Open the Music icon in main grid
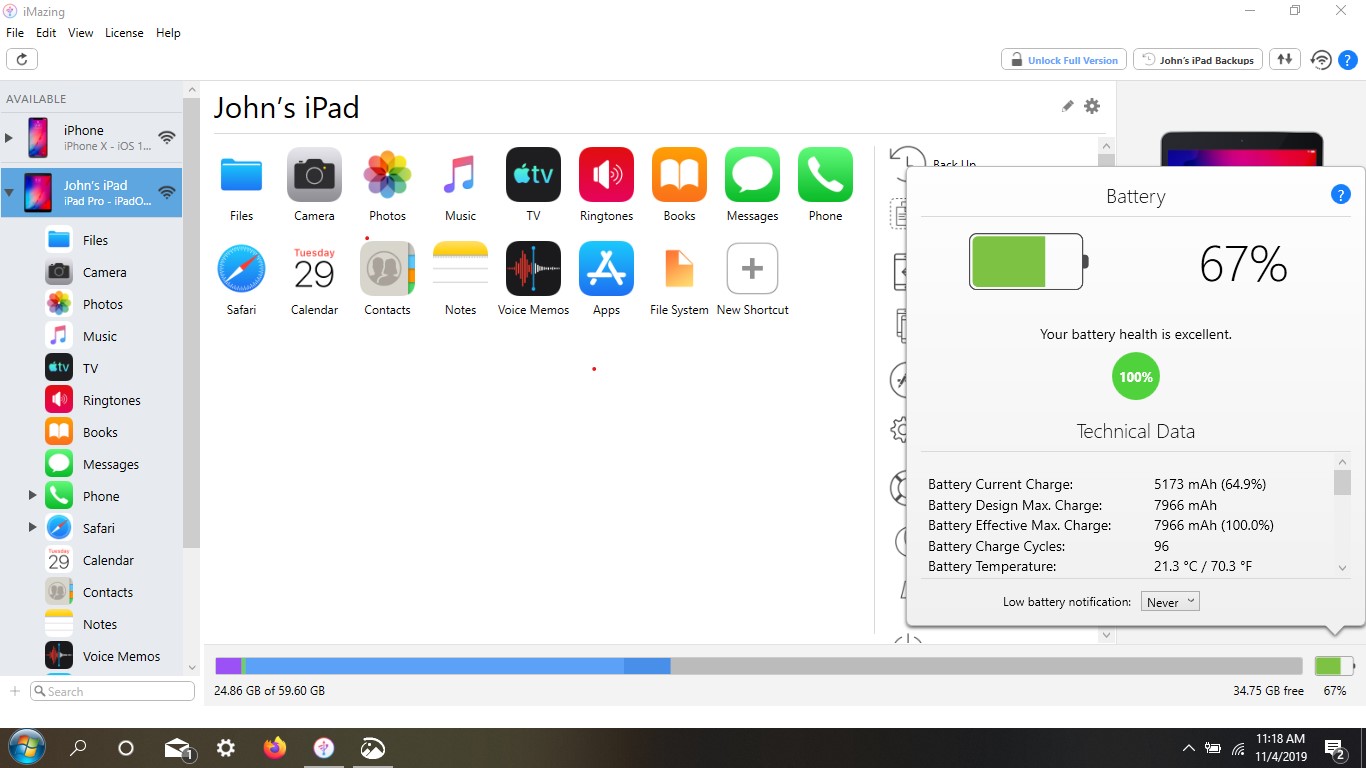Viewport: 1366px width, 768px height. [x=460, y=175]
